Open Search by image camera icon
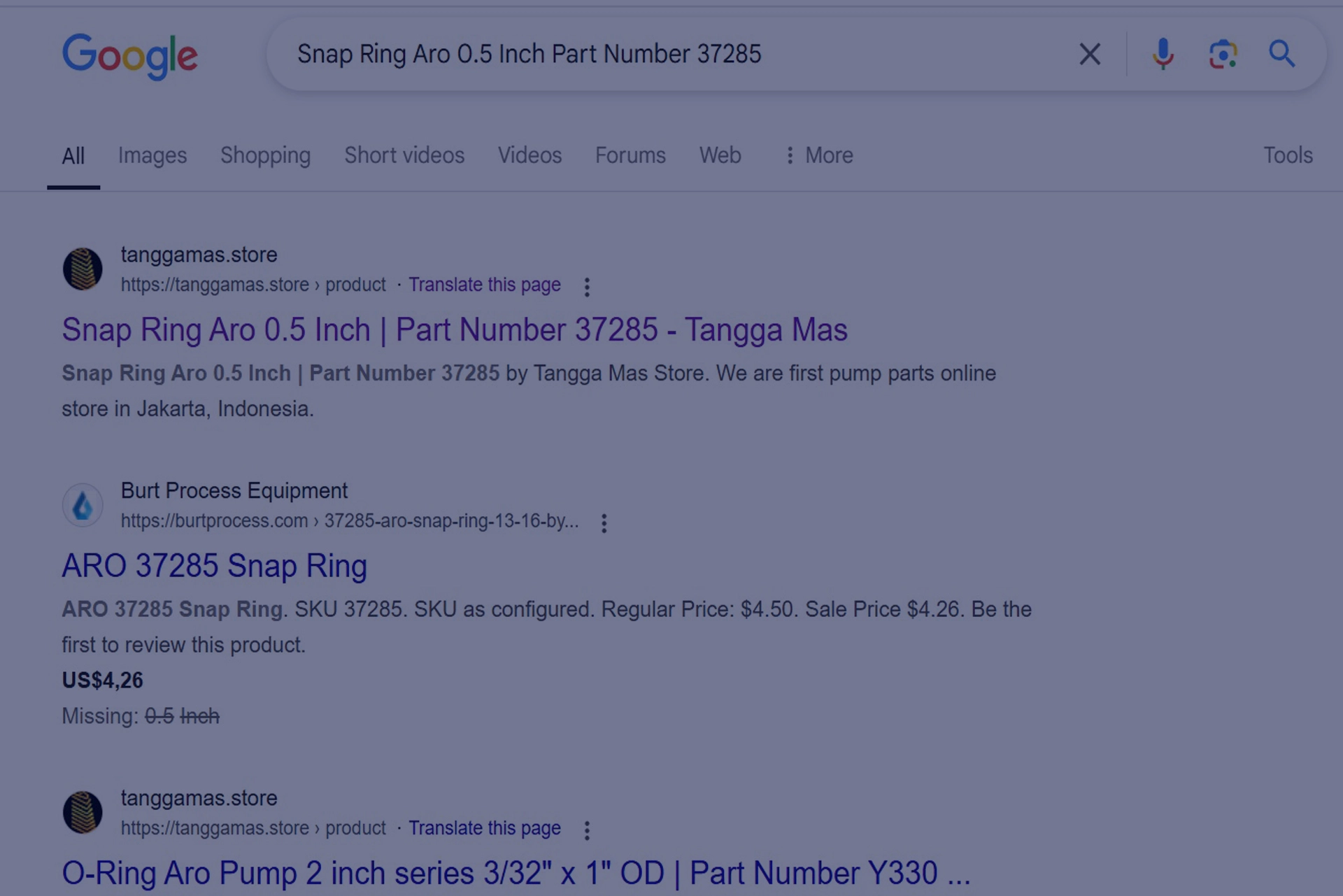This screenshot has height=896, width=1343. (x=1223, y=54)
